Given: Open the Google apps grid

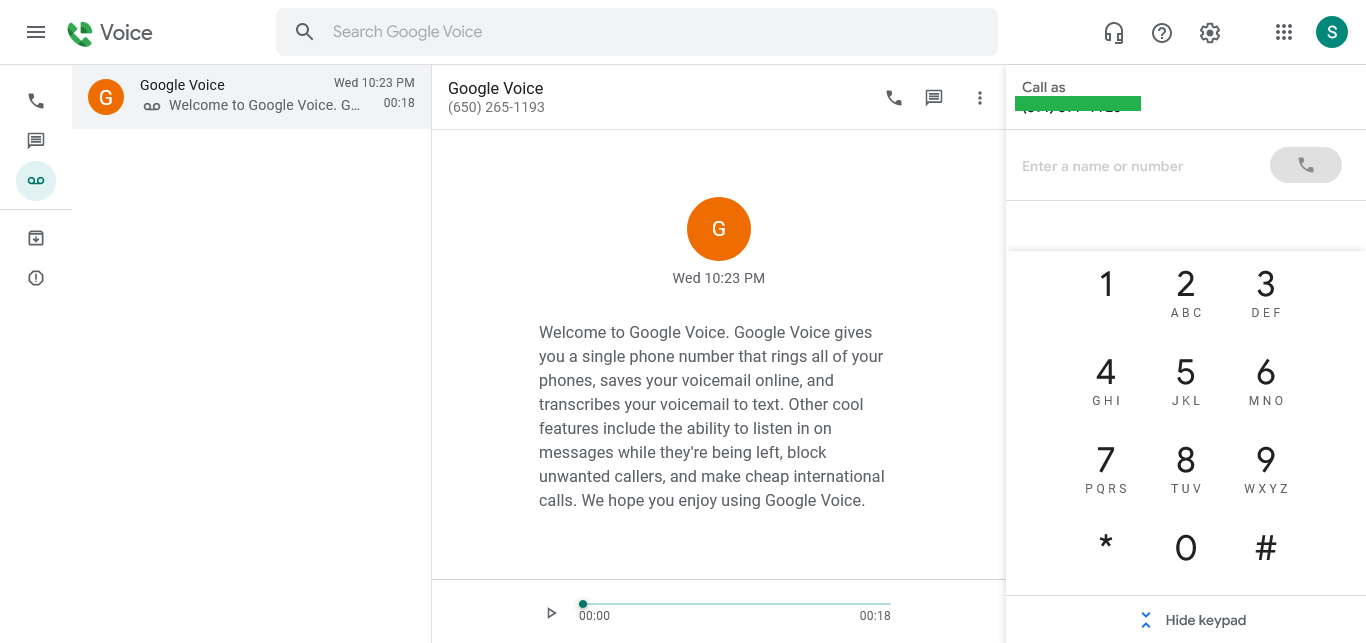Looking at the screenshot, I should click(x=1284, y=33).
